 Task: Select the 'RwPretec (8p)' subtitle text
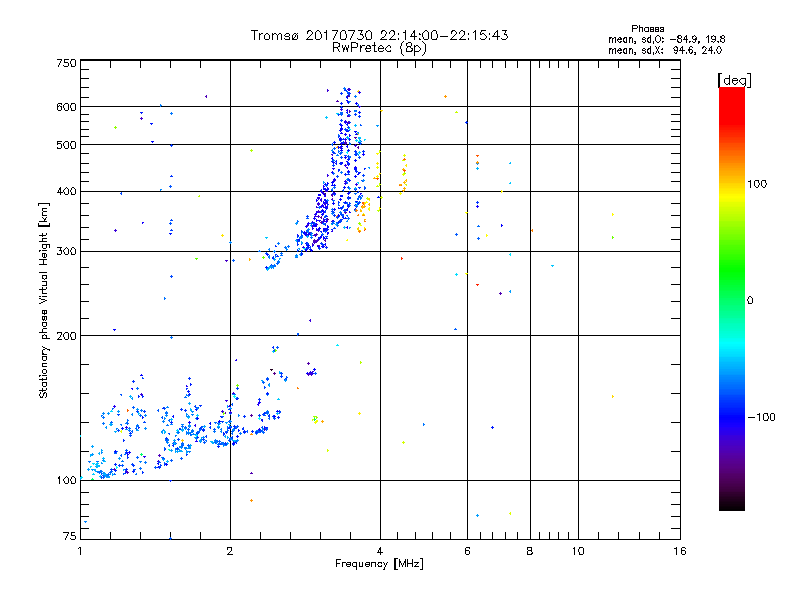pos(379,48)
